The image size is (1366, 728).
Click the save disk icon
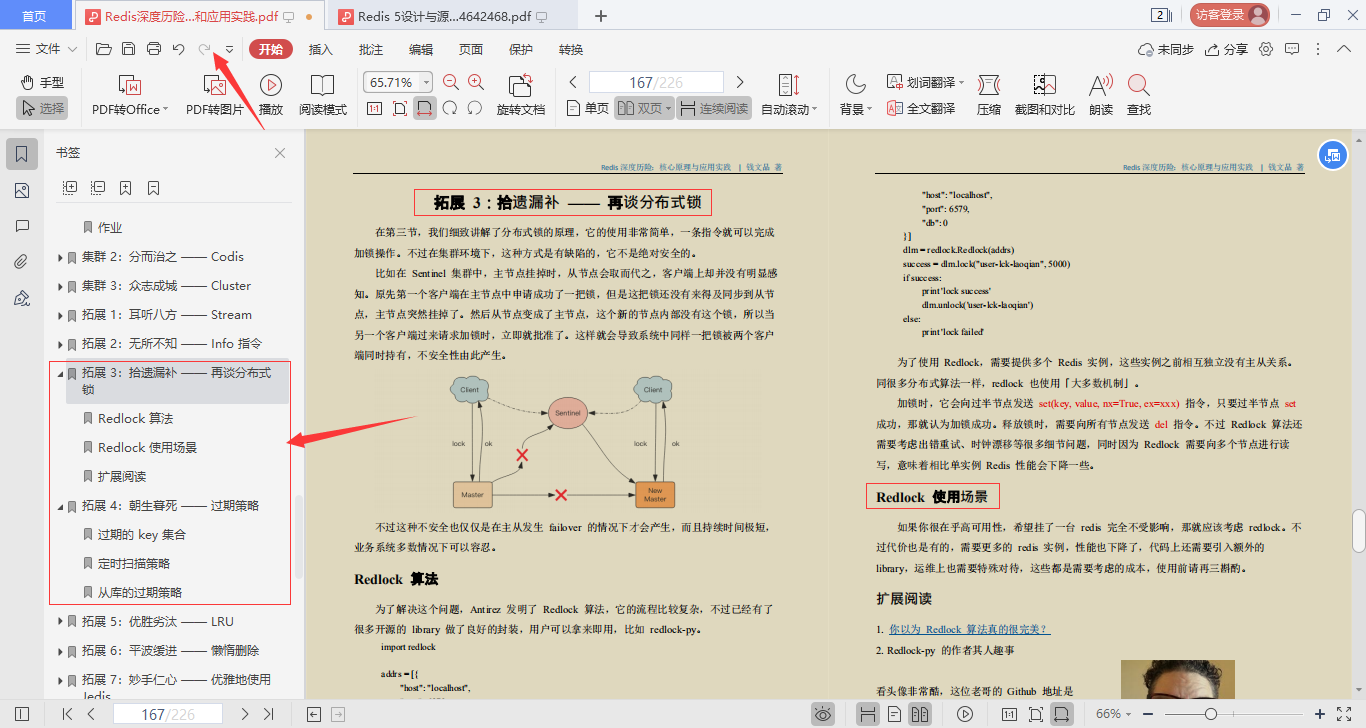pyautogui.click(x=128, y=49)
